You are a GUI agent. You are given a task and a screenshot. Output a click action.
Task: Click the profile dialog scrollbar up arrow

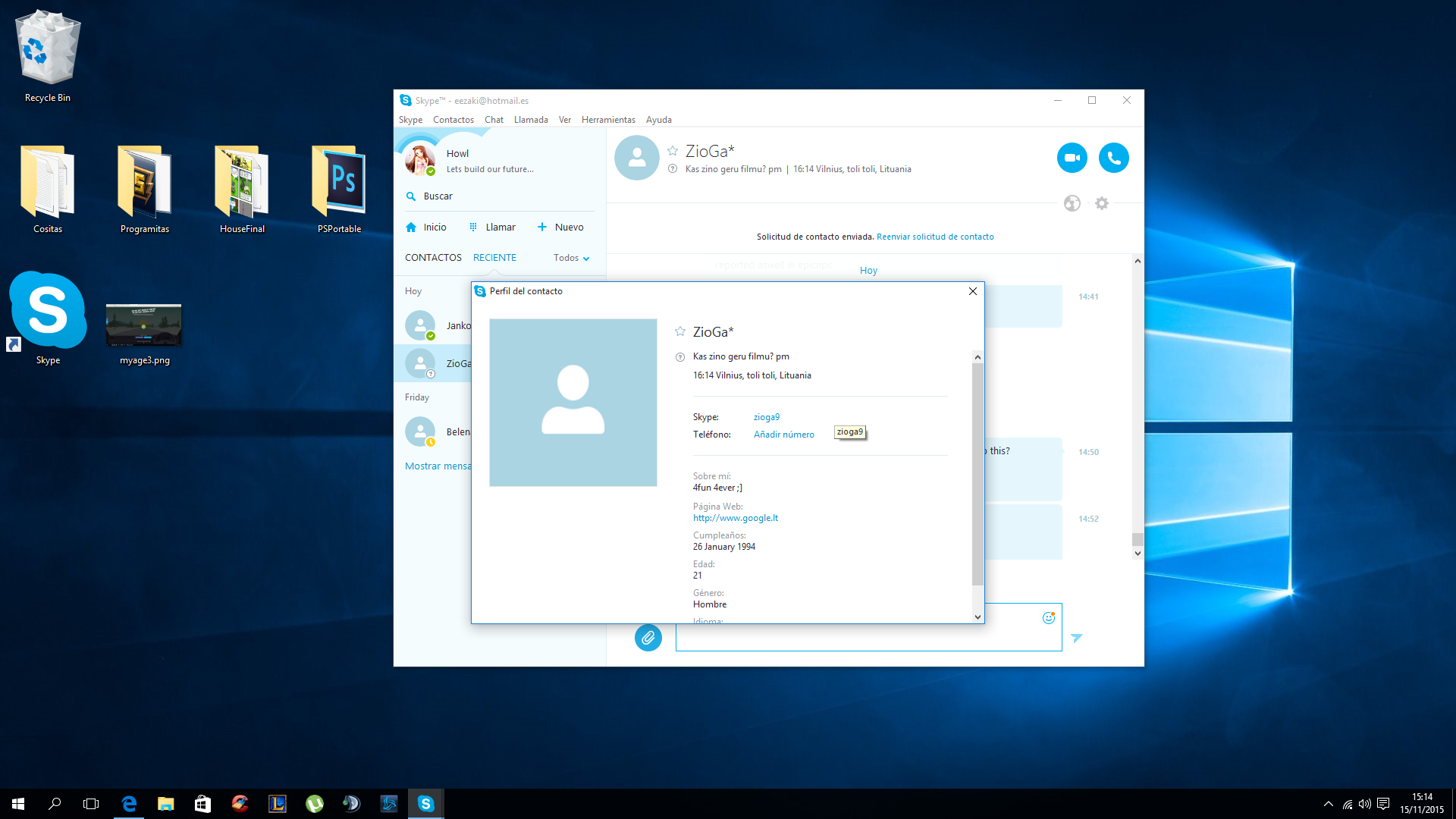click(x=977, y=357)
